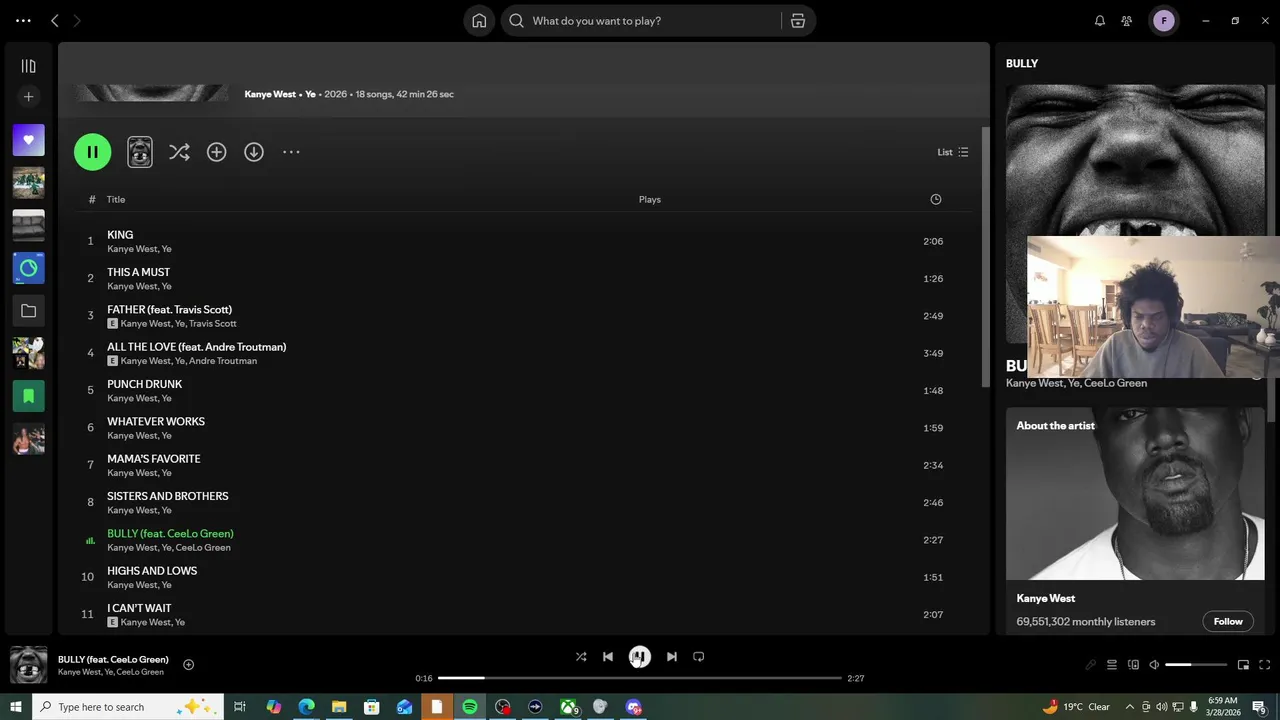1280x720 pixels.
Task: Go to Spotify Home
Action: click(479, 21)
